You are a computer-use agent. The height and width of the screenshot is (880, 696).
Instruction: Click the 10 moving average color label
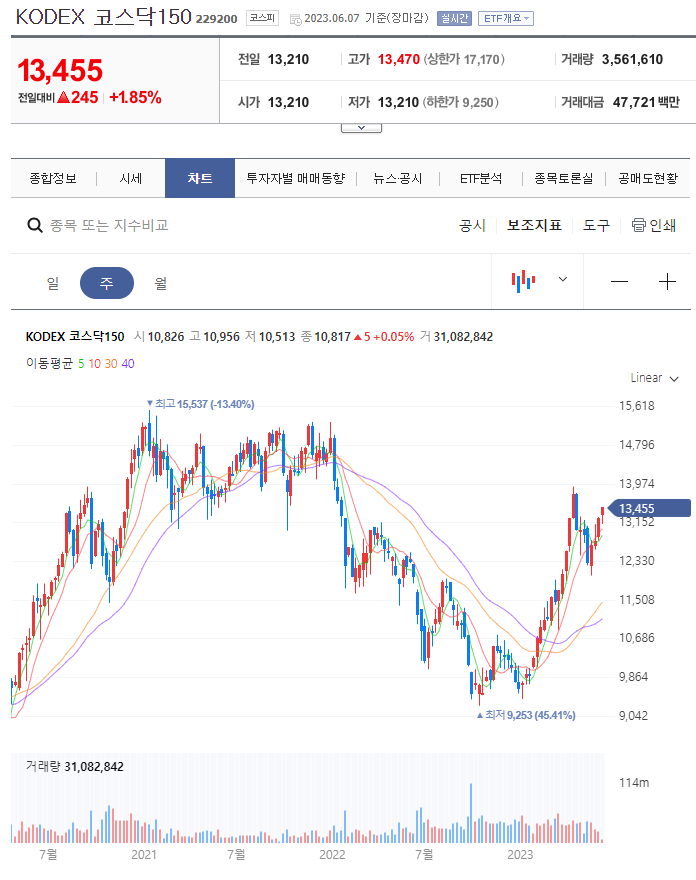pyautogui.click(x=94, y=364)
